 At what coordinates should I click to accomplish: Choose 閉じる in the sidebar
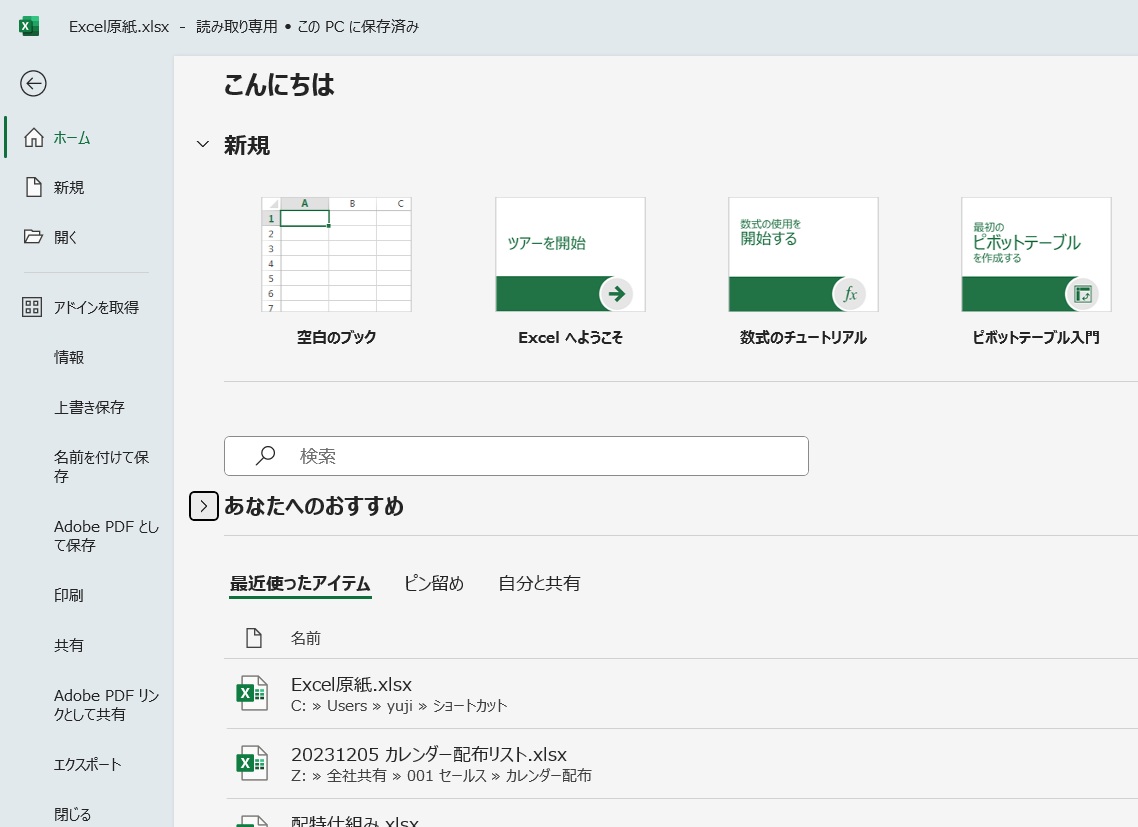click(x=73, y=815)
